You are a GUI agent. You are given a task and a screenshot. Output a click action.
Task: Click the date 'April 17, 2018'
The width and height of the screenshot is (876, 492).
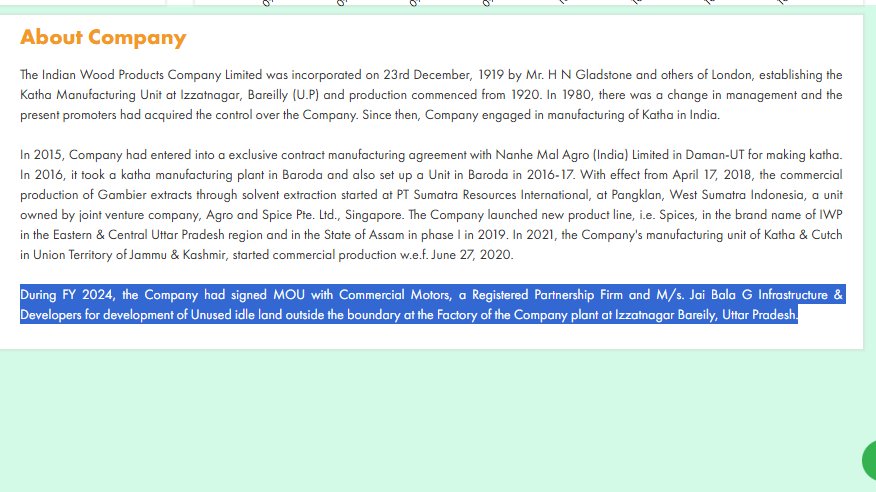click(x=712, y=175)
